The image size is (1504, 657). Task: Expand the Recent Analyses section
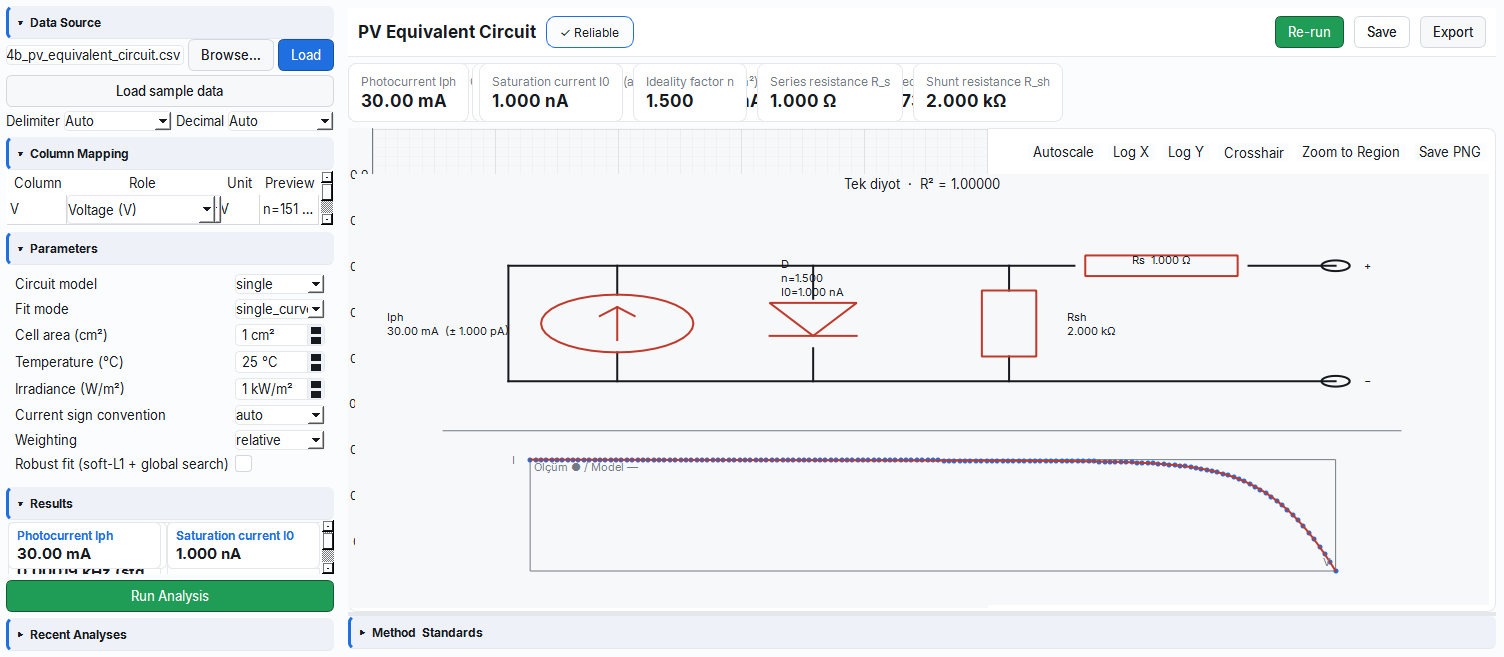(170, 634)
